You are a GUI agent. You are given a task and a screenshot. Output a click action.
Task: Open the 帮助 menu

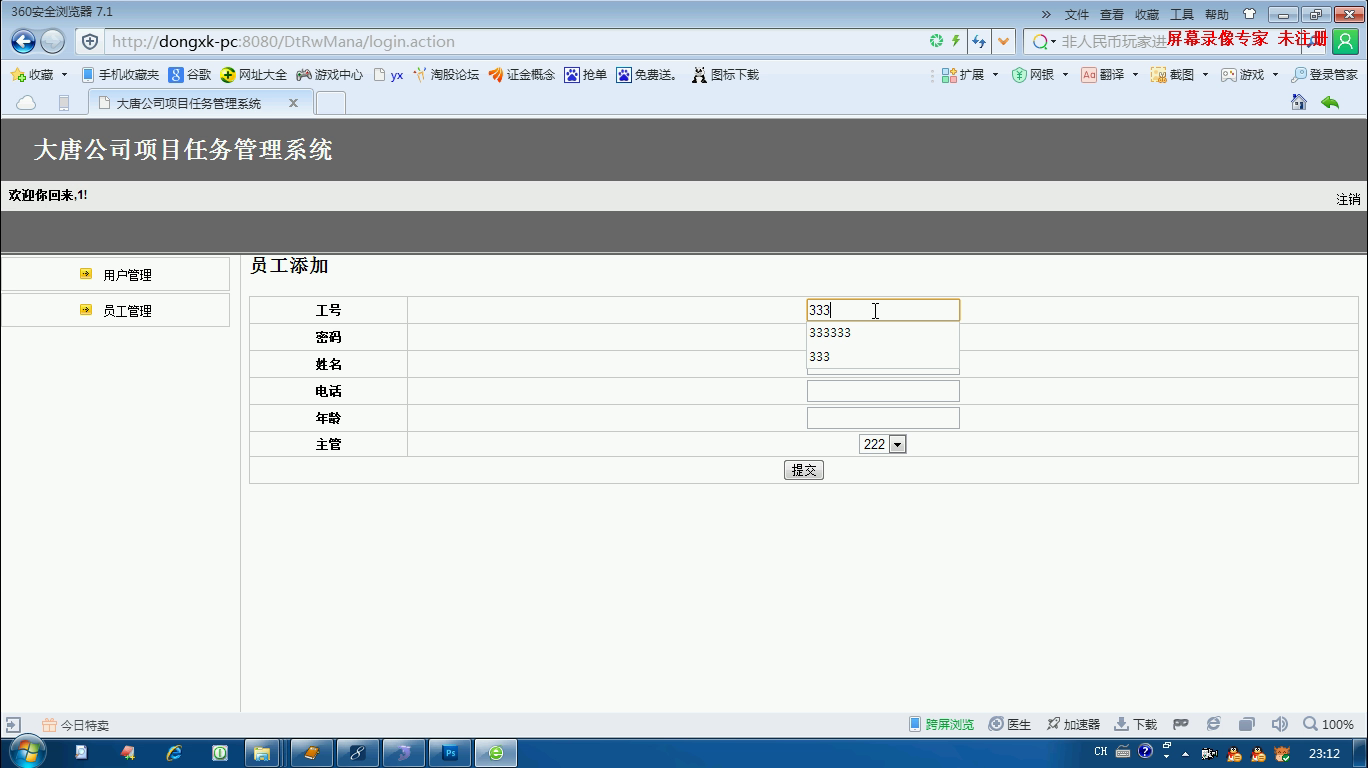coord(1217,14)
